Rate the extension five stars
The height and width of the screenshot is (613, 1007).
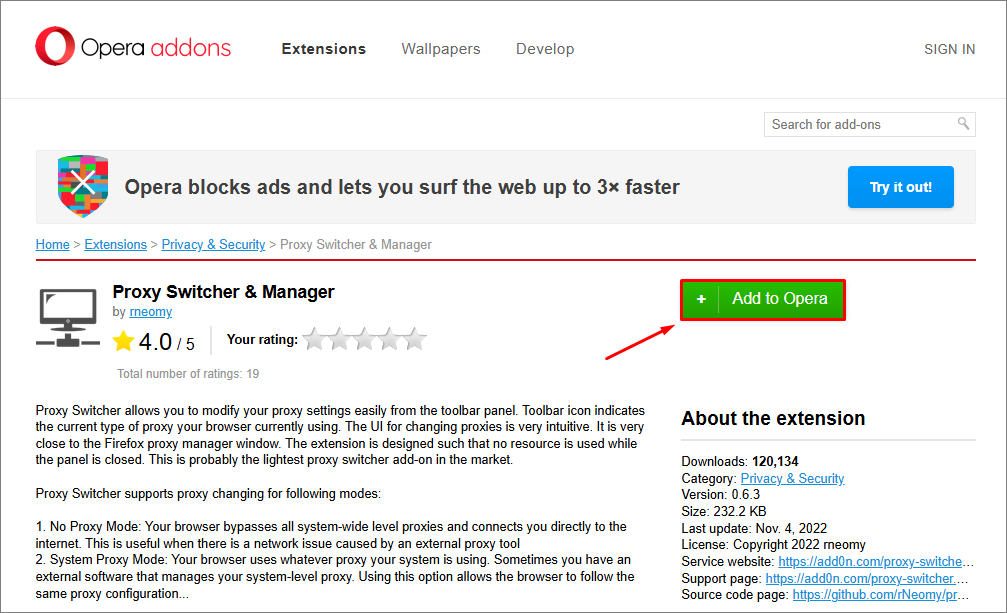415,339
